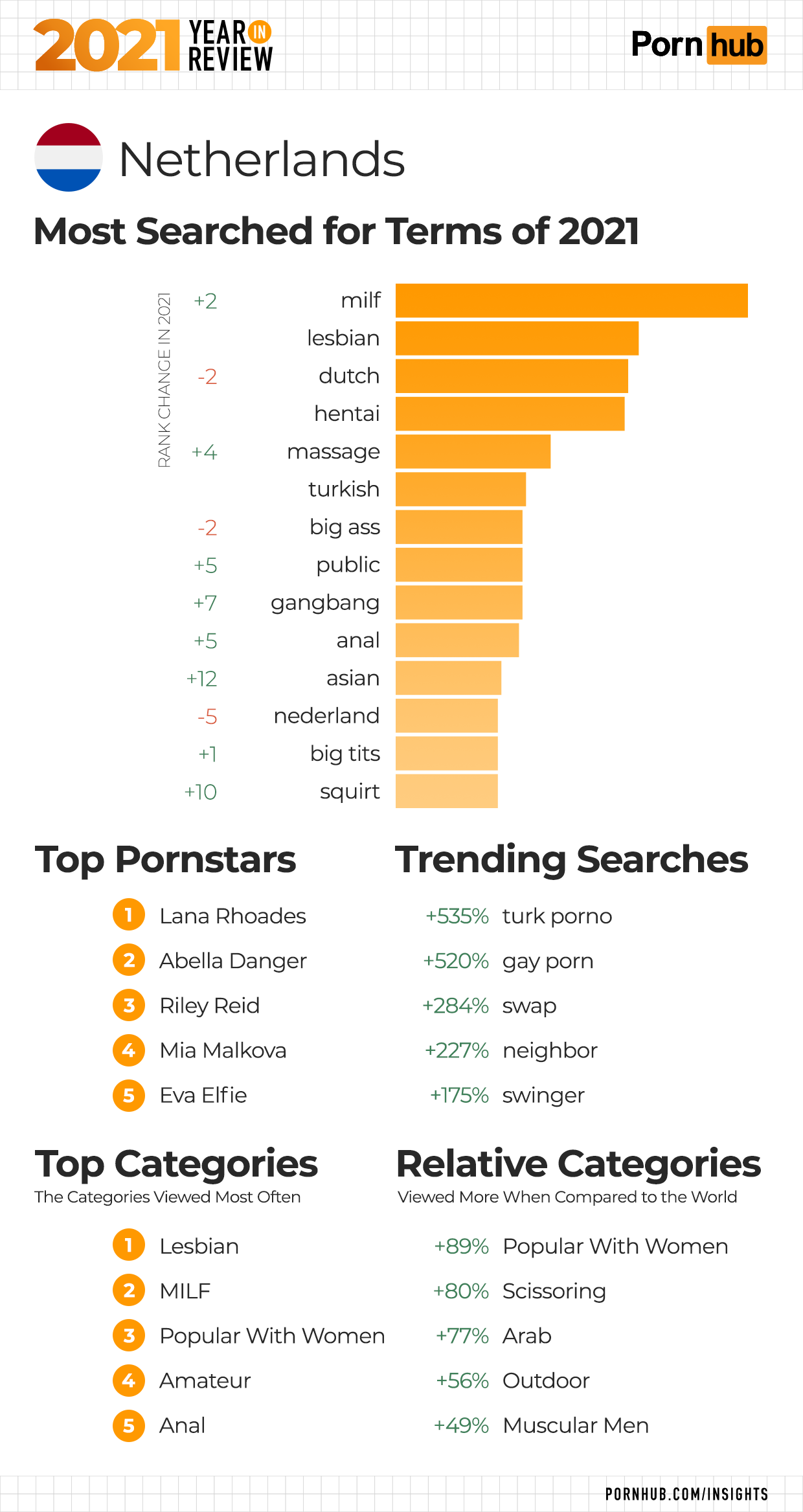Screen dimensions: 803x1512
Task: Click the Trending Searches heading
Action: pyautogui.click(x=571, y=859)
